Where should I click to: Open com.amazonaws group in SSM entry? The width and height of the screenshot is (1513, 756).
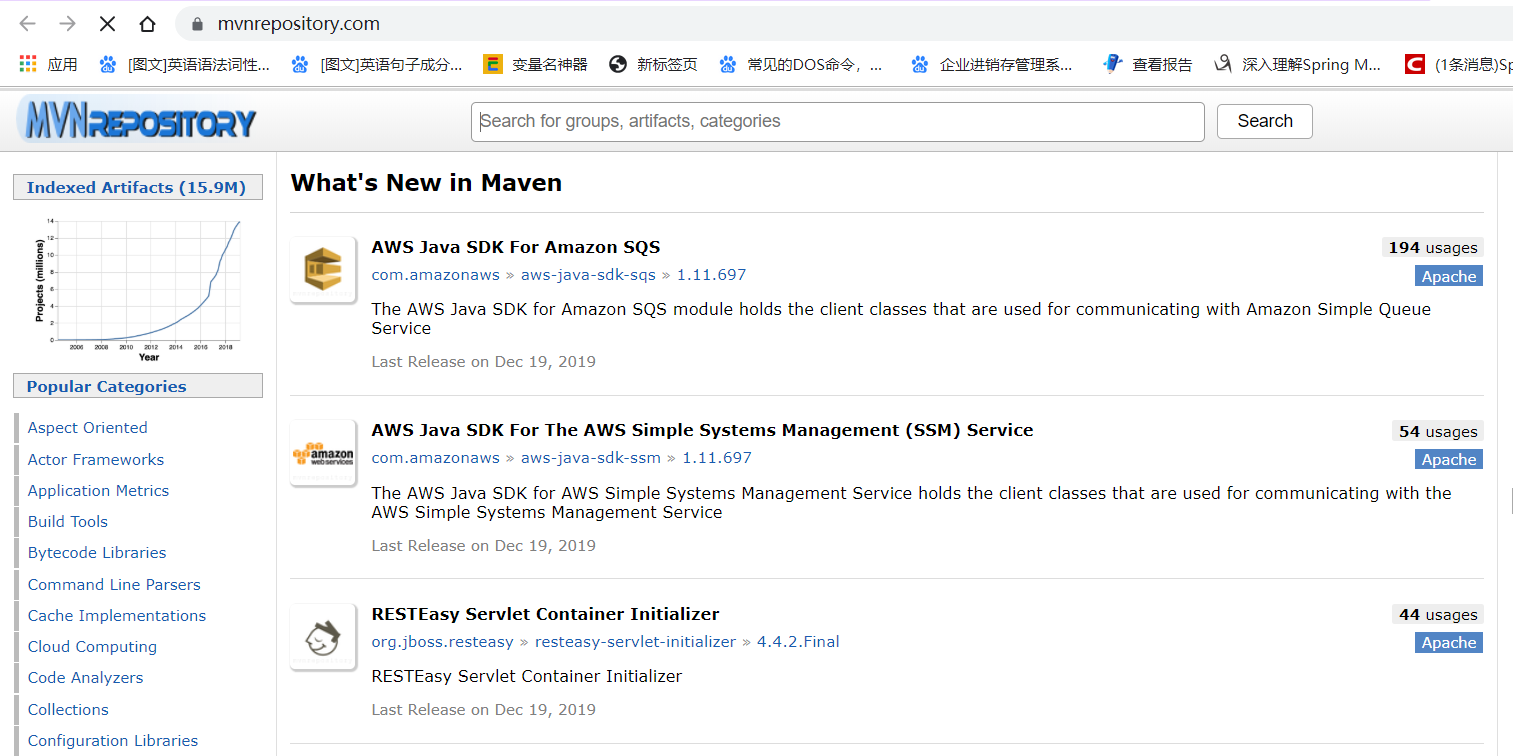(x=435, y=457)
